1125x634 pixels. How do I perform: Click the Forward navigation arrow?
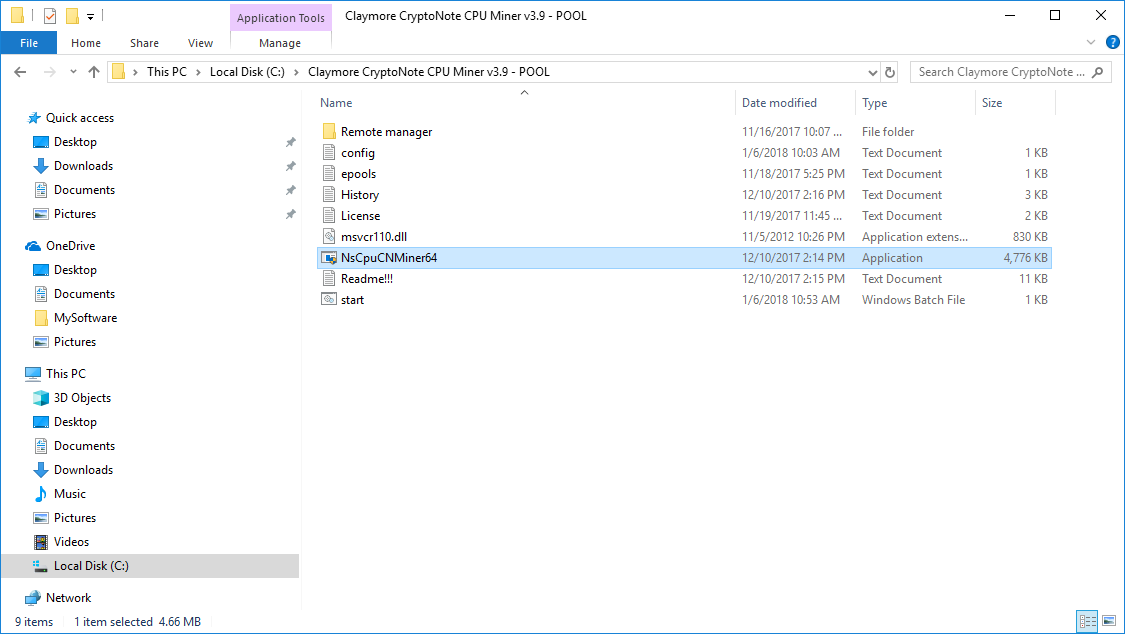coord(50,72)
